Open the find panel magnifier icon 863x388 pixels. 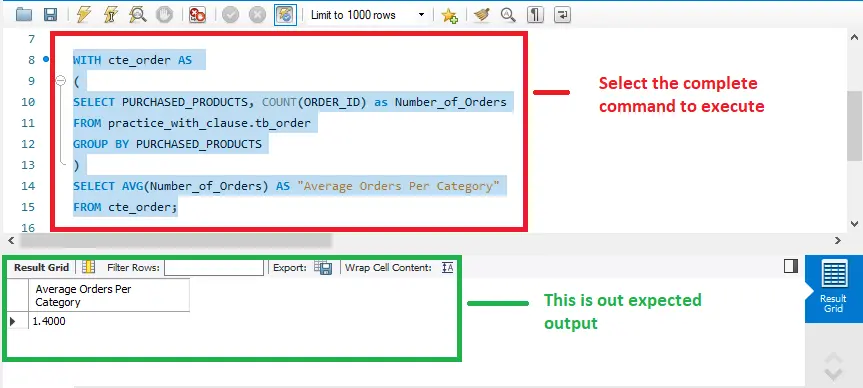pos(508,14)
